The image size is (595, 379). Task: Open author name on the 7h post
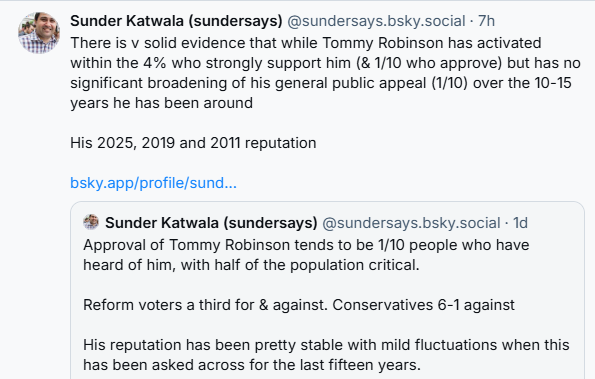coord(176,21)
